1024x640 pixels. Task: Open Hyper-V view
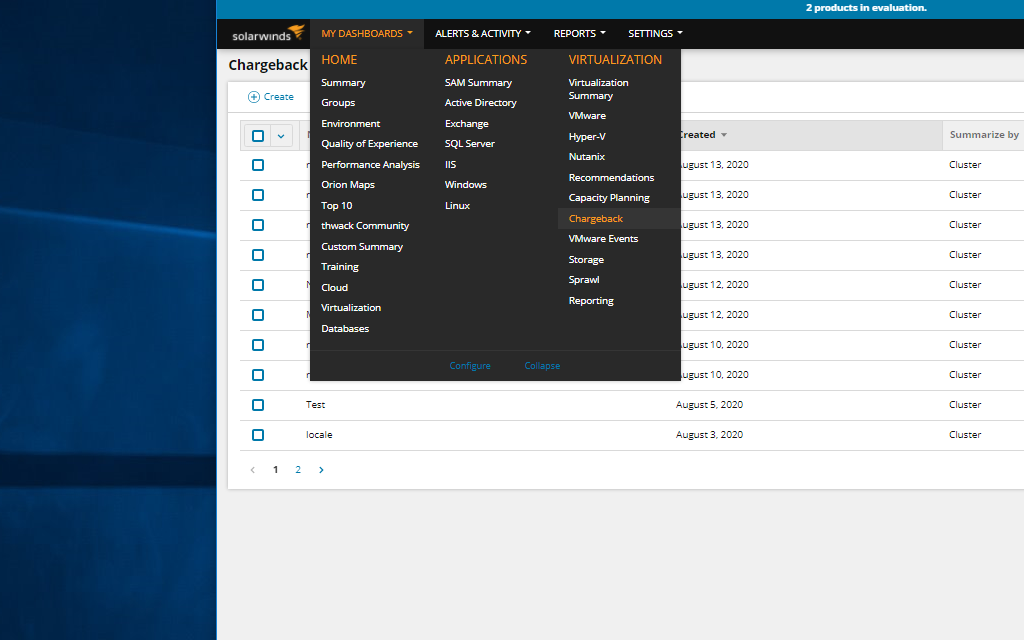(x=586, y=136)
